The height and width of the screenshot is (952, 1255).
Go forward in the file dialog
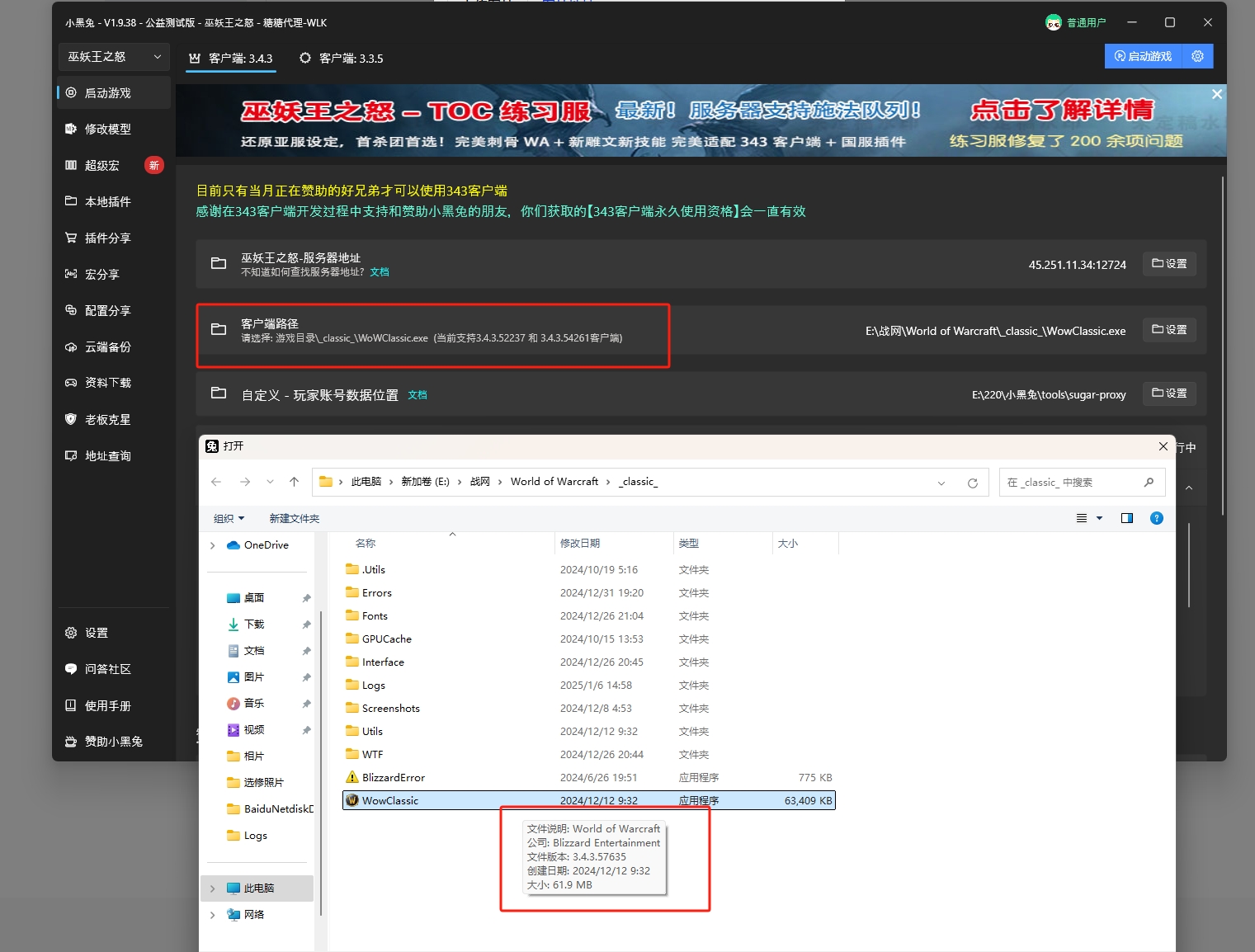tap(245, 482)
